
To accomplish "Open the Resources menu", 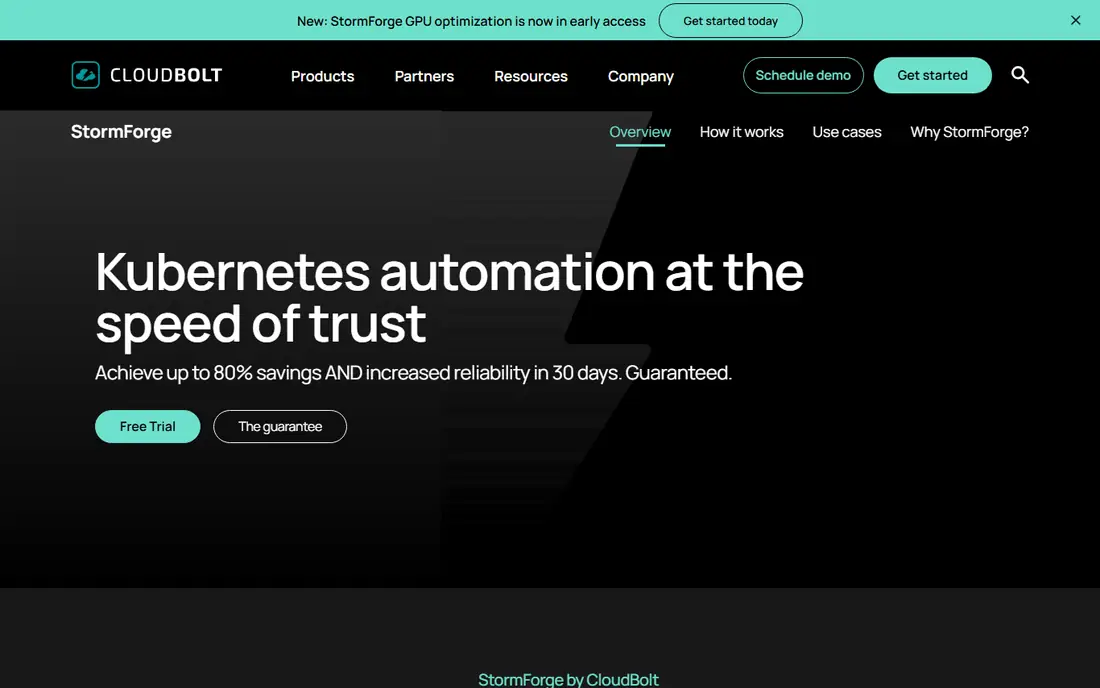I will (531, 76).
